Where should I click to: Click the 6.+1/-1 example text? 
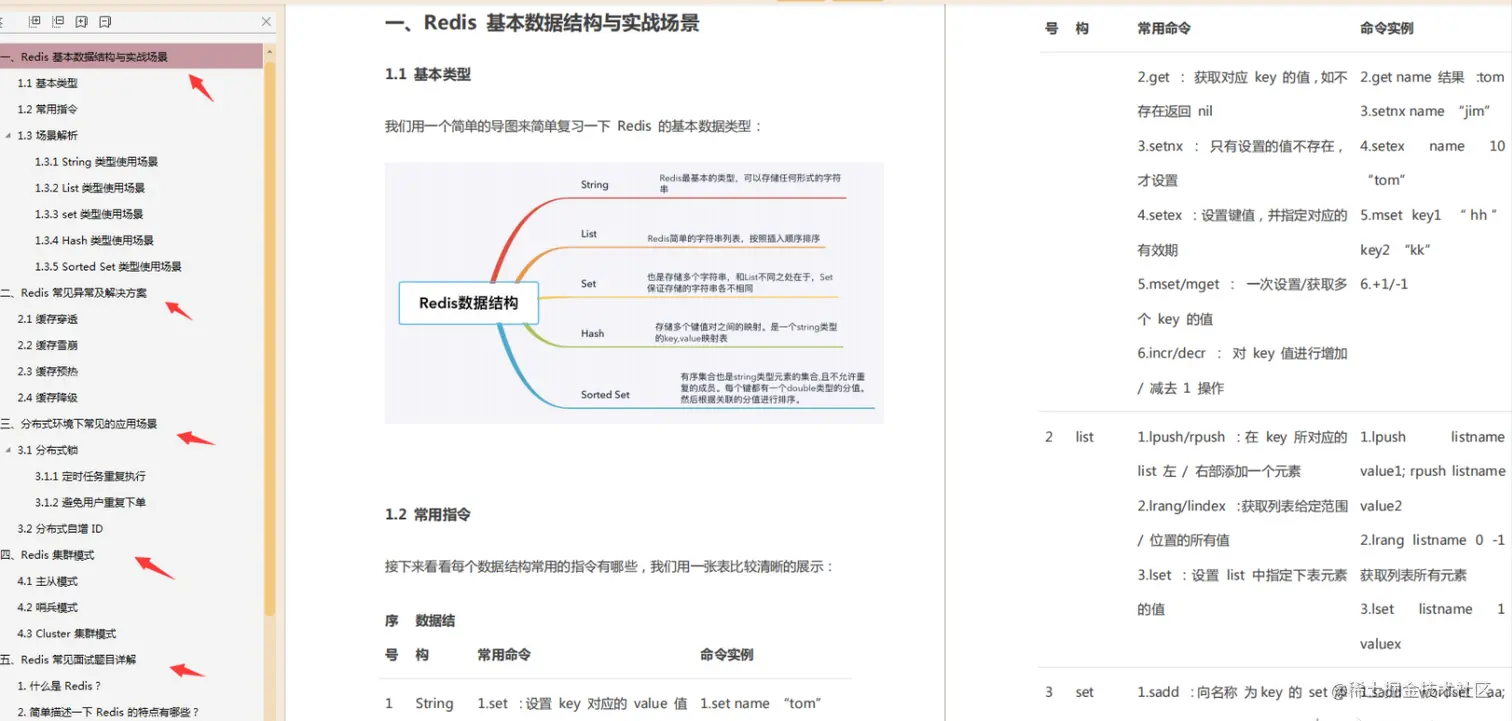click(1384, 284)
